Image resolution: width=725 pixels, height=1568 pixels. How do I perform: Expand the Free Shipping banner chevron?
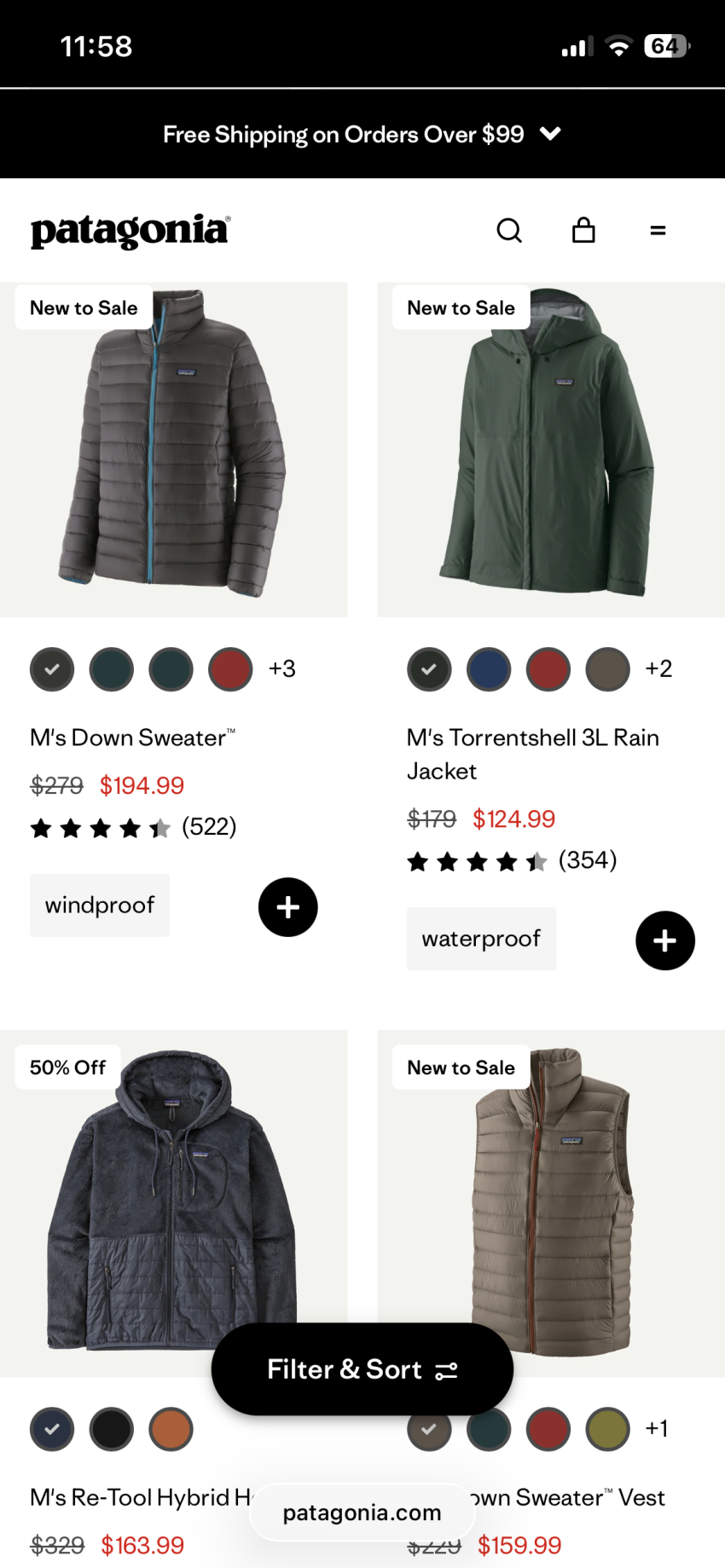(551, 134)
